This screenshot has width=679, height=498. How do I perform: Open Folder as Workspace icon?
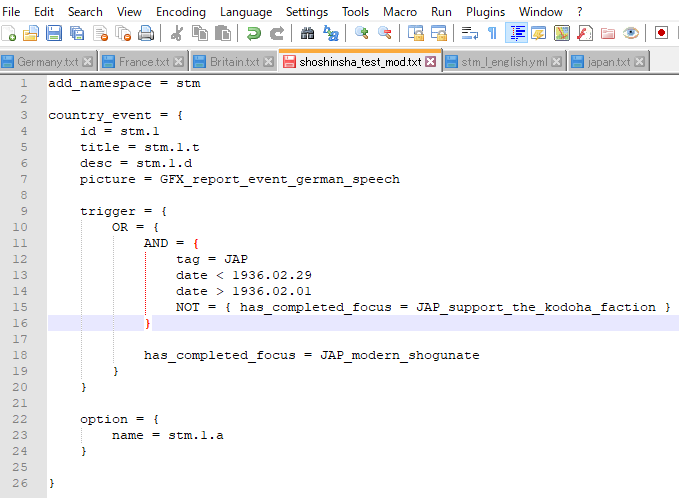point(608,33)
